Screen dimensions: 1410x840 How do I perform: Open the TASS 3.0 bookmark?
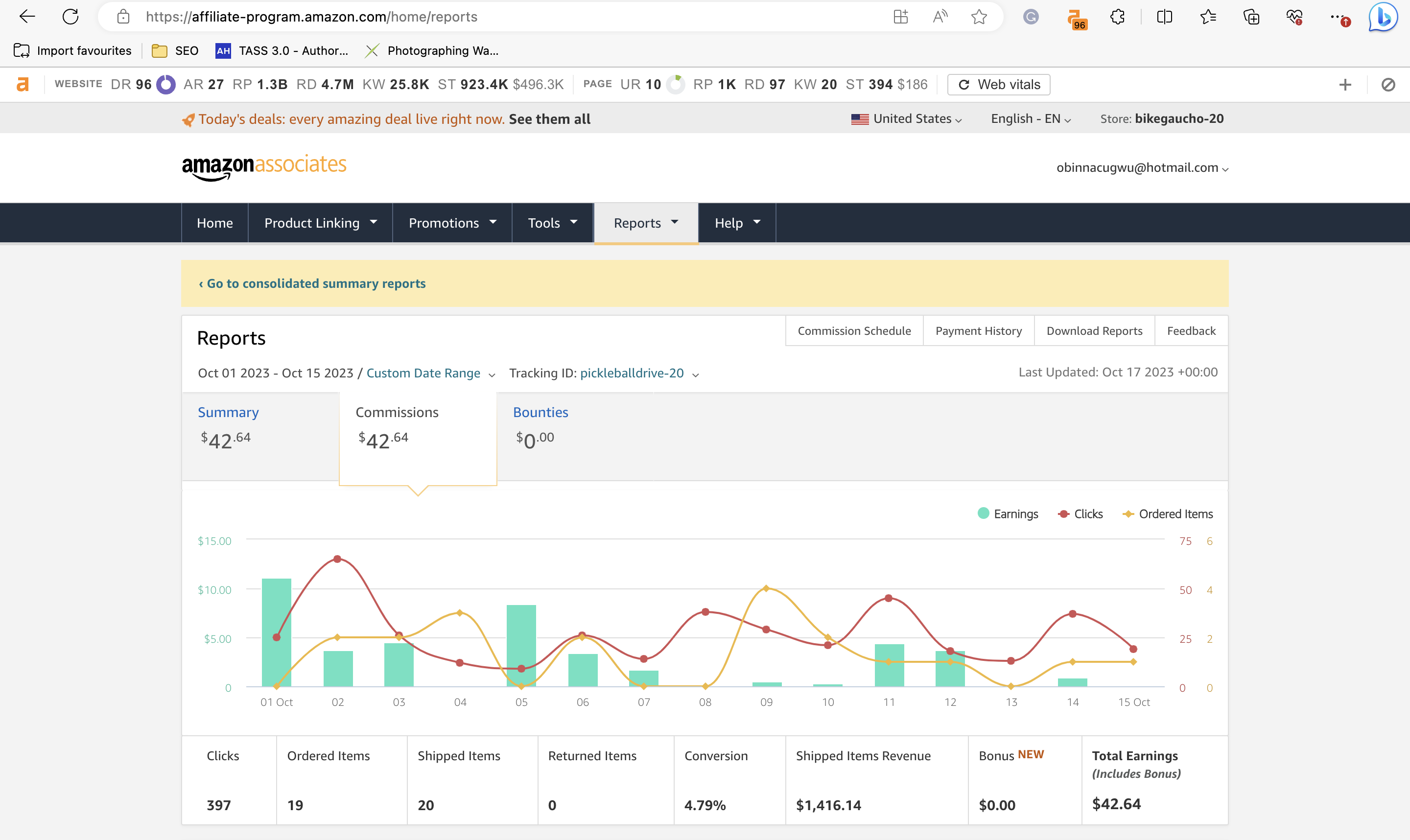pyautogui.click(x=282, y=51)
